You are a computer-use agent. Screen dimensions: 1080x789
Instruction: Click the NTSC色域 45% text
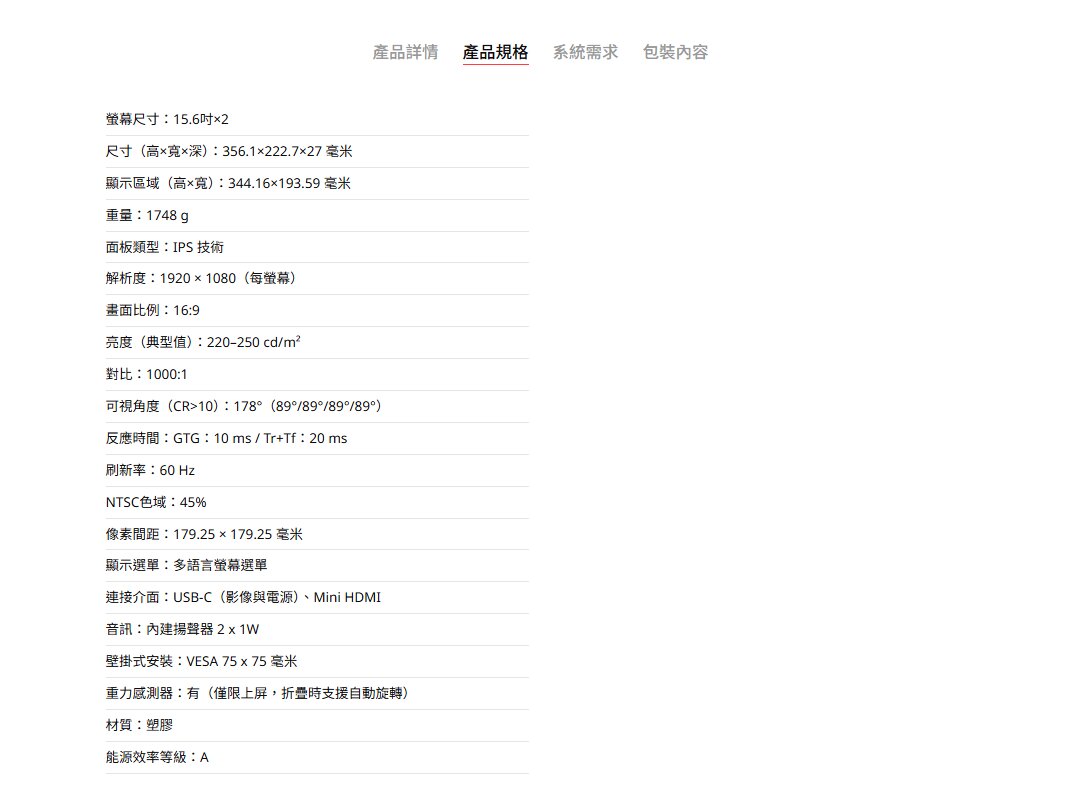click(156, 503)
